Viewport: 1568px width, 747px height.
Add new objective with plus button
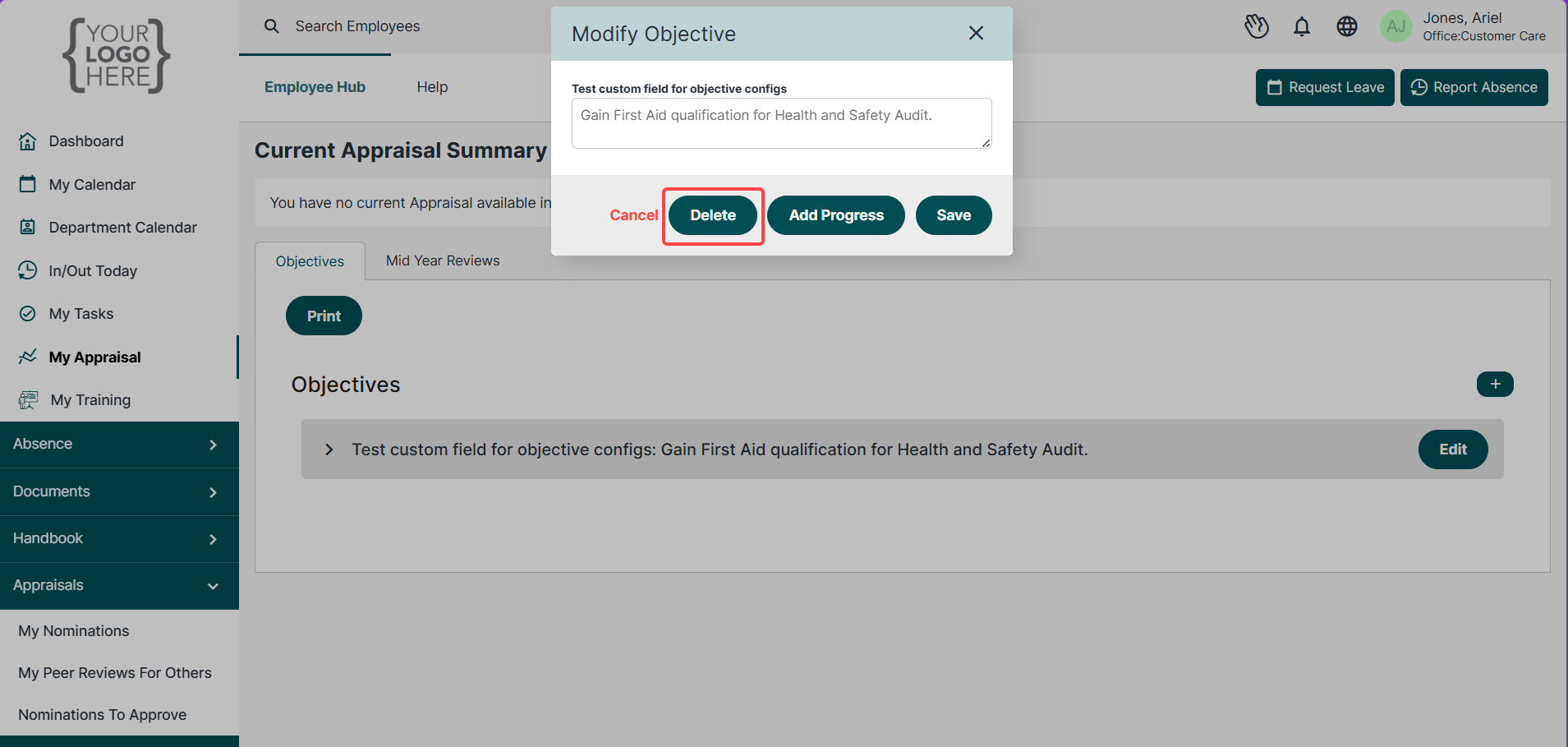click(x=1495, y=384)
